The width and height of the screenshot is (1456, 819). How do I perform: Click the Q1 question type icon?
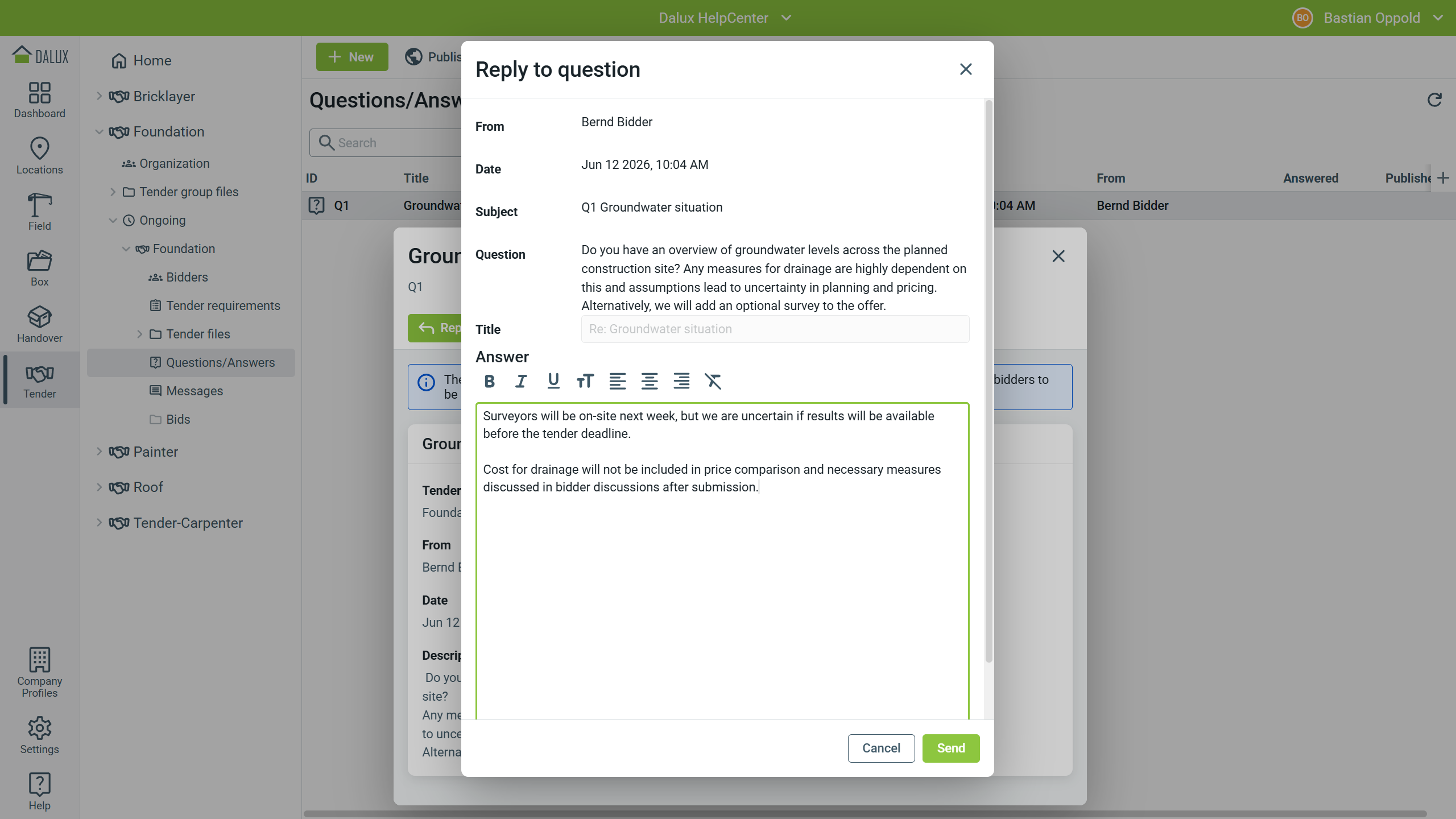pos(316,205)
